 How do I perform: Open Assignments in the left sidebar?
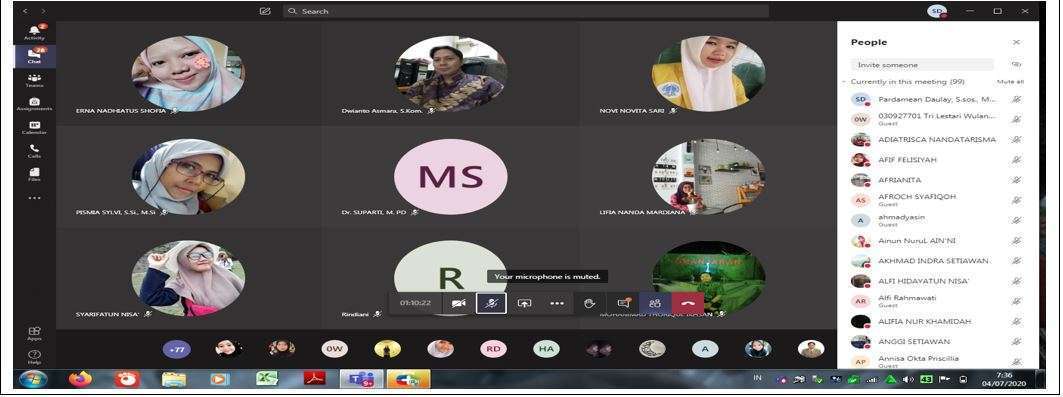[34, 104]
